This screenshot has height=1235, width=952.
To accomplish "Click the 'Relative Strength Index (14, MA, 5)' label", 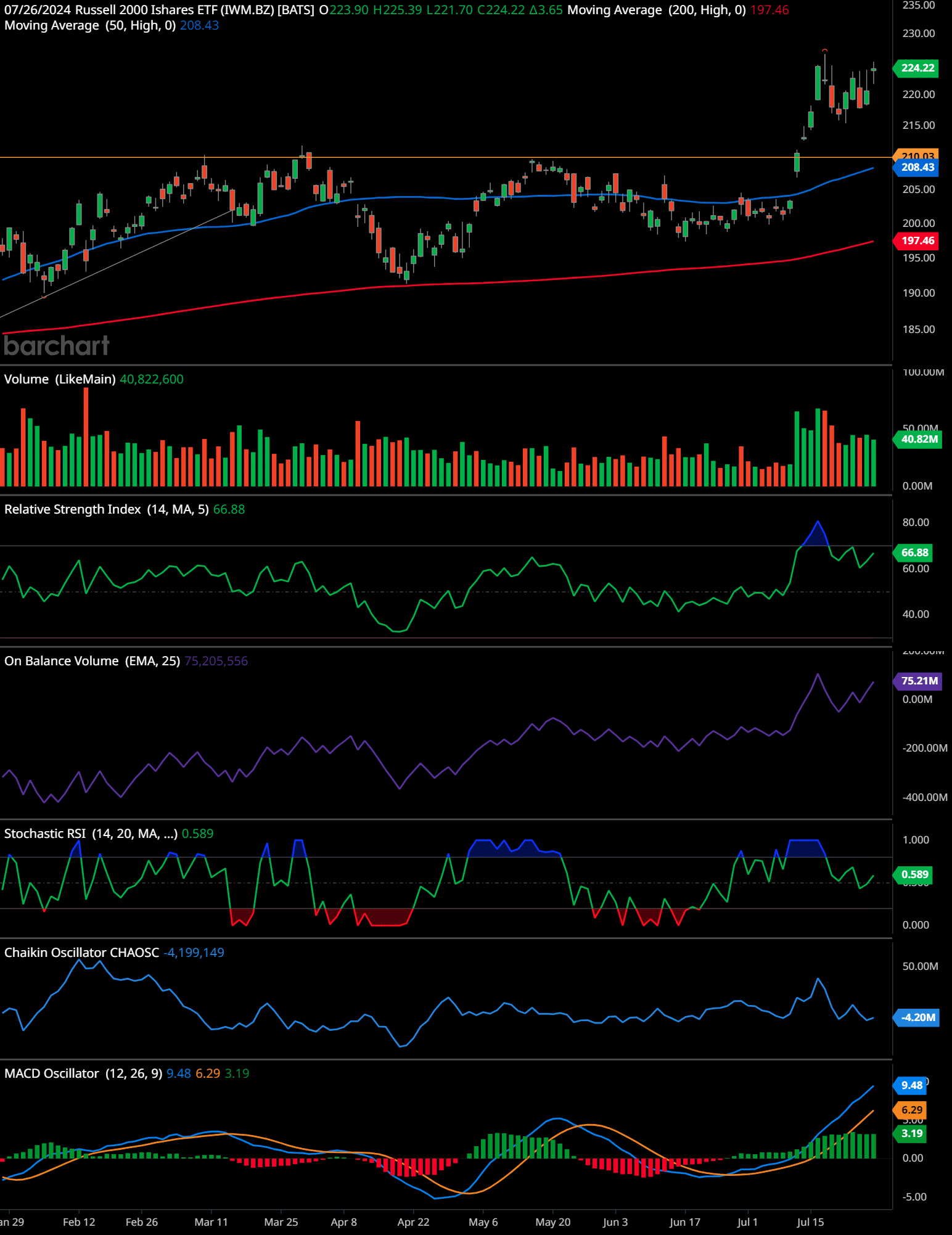I will [107, 509].
